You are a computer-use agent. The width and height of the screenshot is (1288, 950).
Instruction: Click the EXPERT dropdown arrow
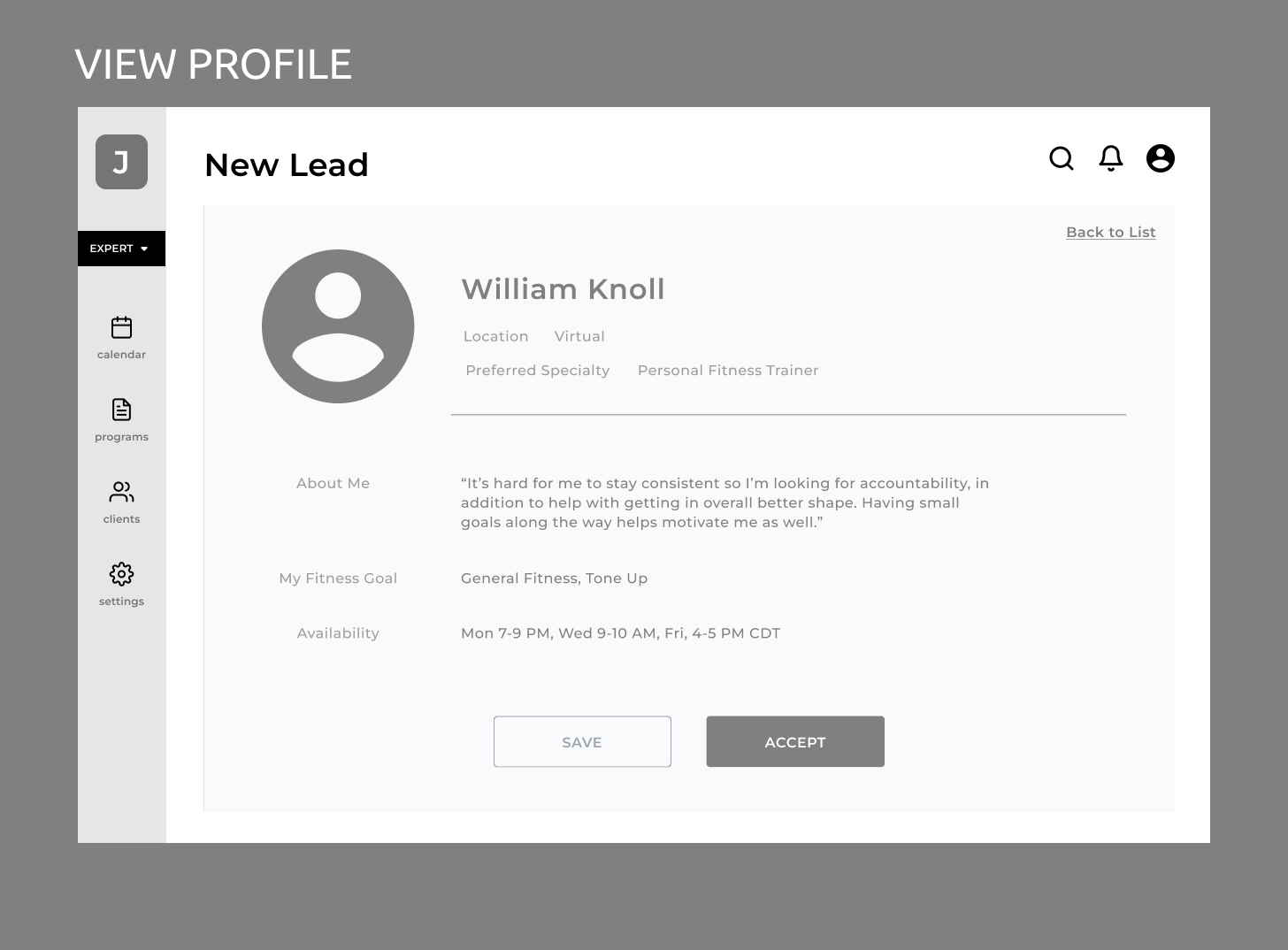[144, 249]
